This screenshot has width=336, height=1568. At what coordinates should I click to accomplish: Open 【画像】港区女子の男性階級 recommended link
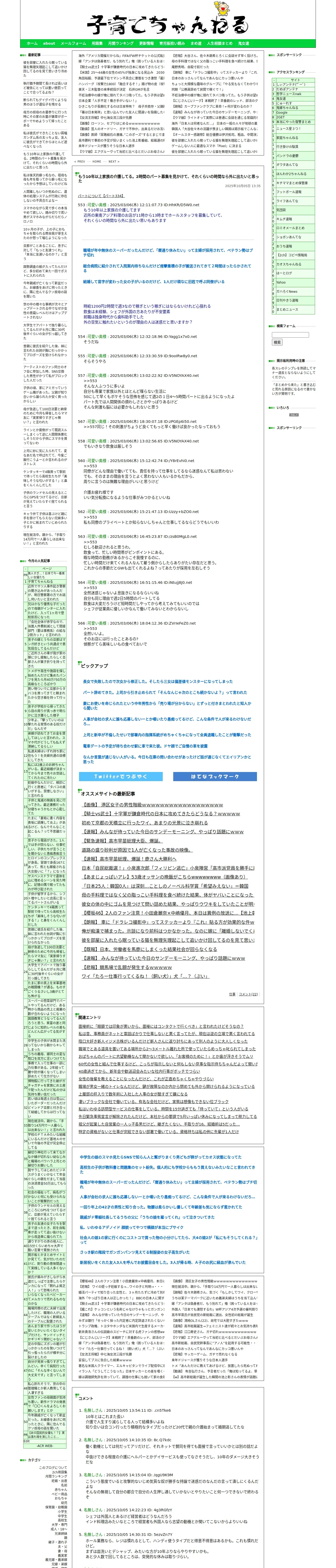point(153,805)
